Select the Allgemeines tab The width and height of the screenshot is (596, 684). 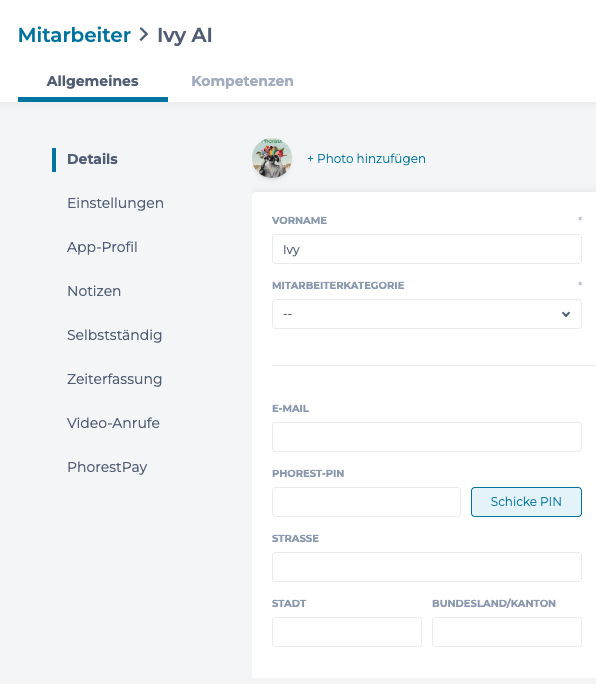[92, 81]
